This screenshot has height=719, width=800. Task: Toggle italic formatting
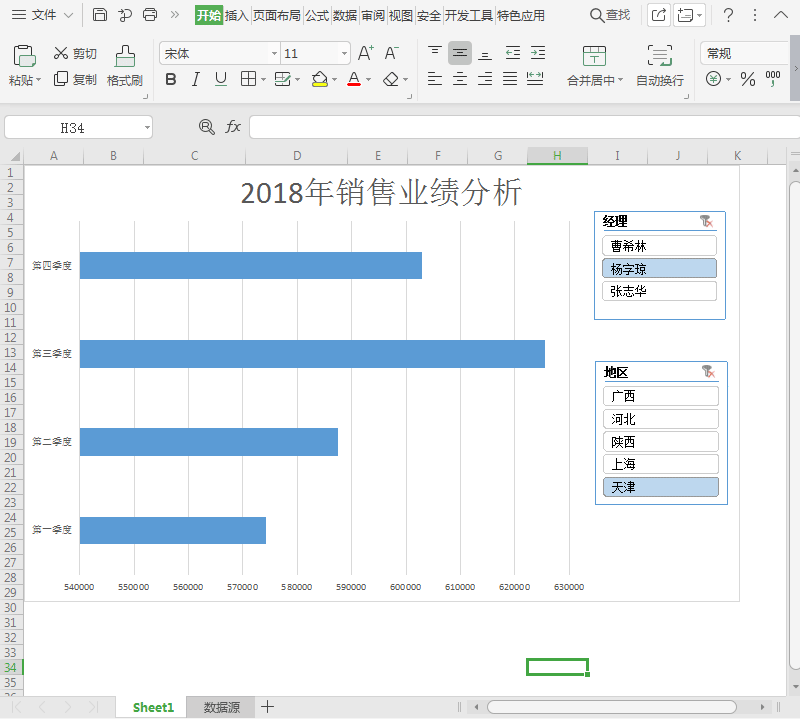pos(195,79)
